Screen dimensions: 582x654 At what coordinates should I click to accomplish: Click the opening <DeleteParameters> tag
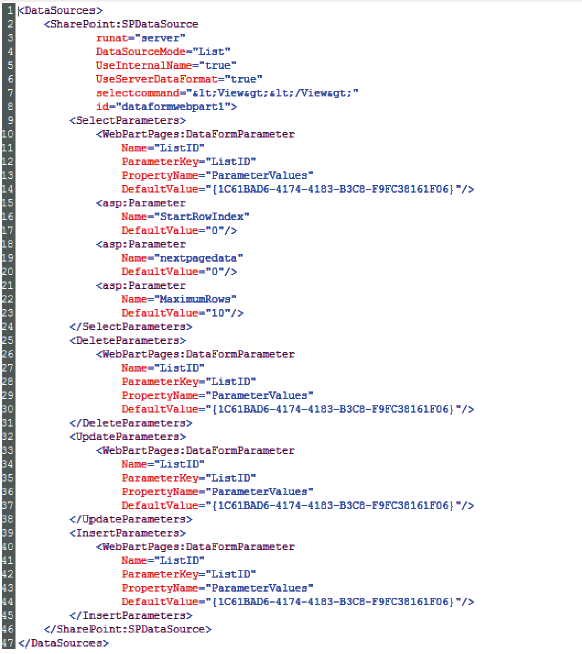[128, 340]
